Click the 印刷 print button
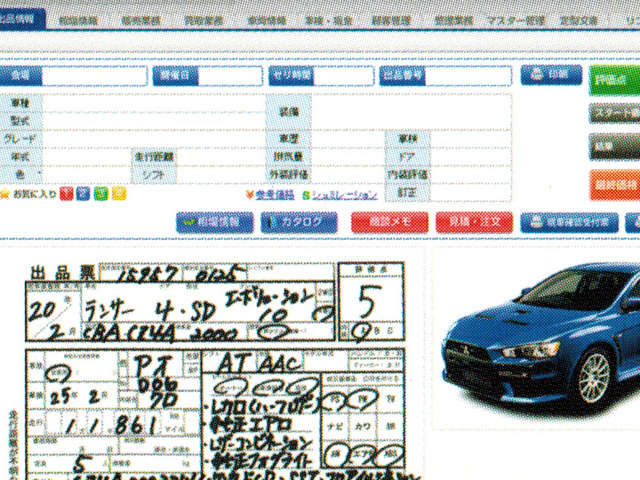This screenshot has width=640, height=480. [x=551, y=75]
